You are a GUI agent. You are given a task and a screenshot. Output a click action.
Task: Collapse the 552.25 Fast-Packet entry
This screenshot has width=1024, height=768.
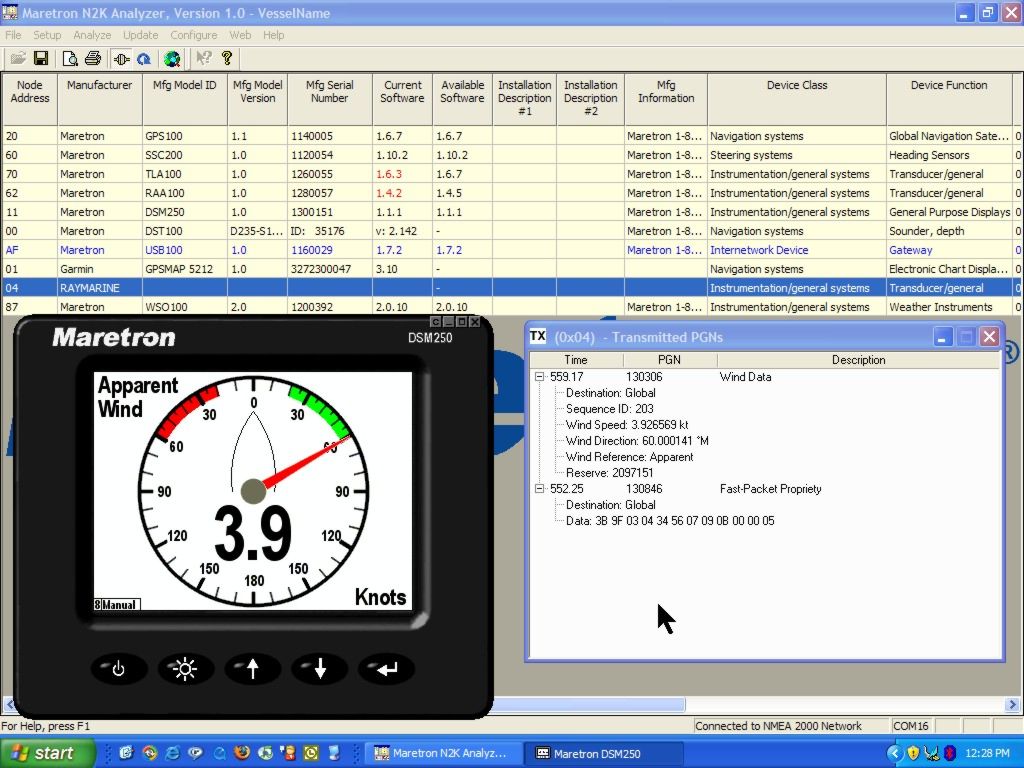coord(539,488)
